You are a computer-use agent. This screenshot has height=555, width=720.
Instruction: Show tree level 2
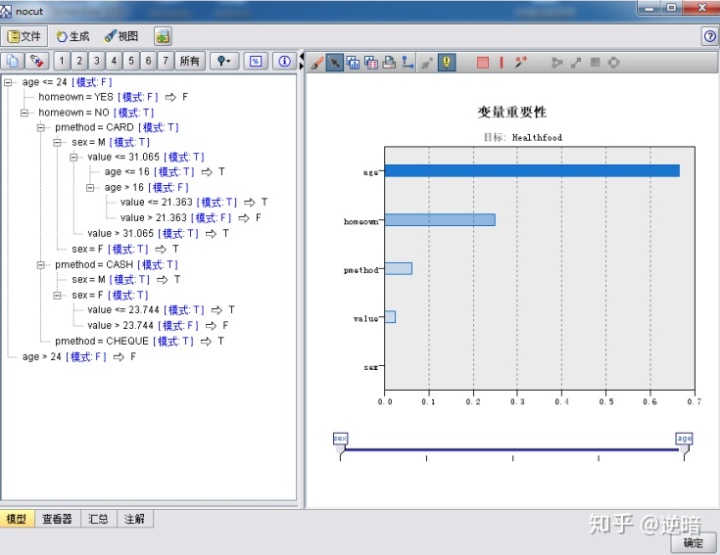click(x=79, y=61)
